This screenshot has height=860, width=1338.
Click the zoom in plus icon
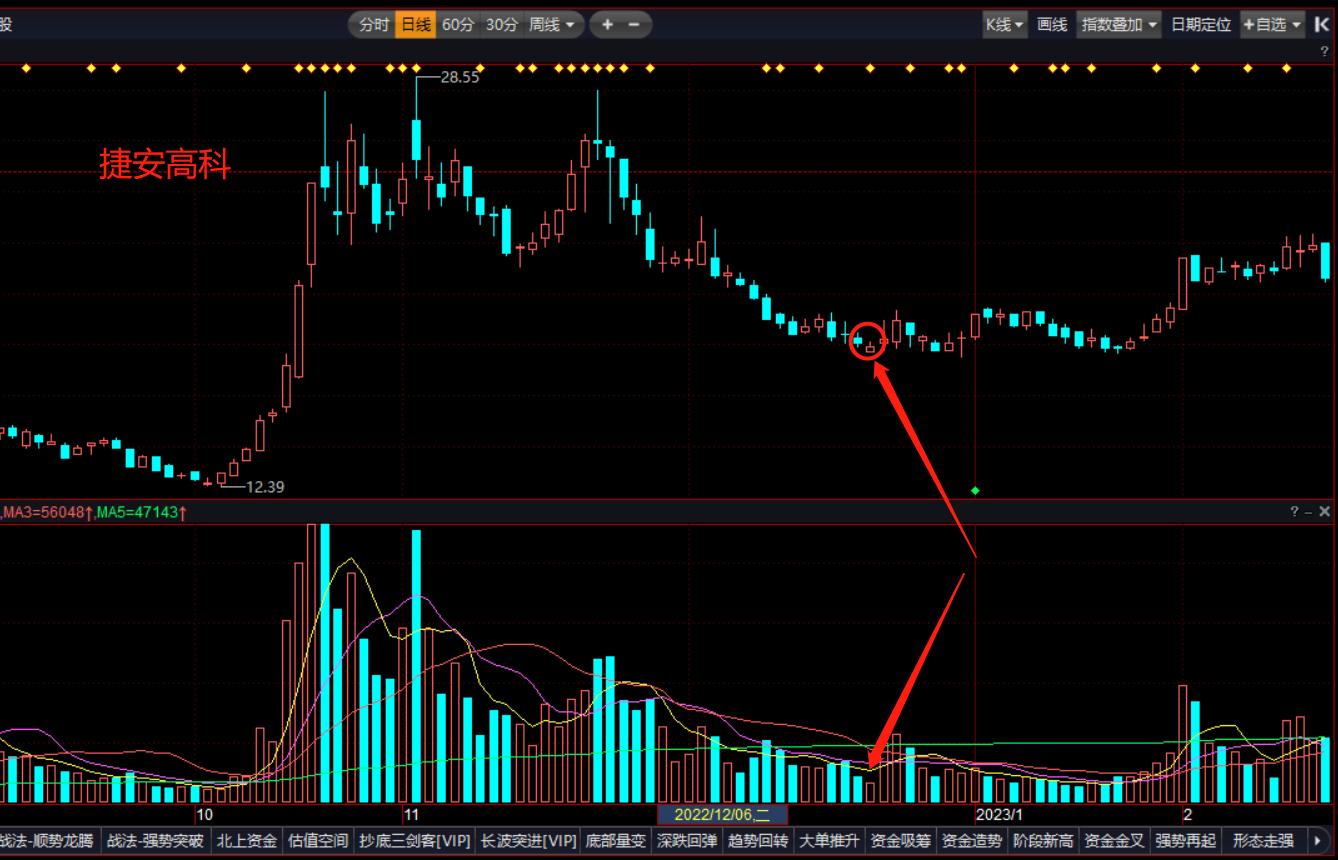pos(607,25)
